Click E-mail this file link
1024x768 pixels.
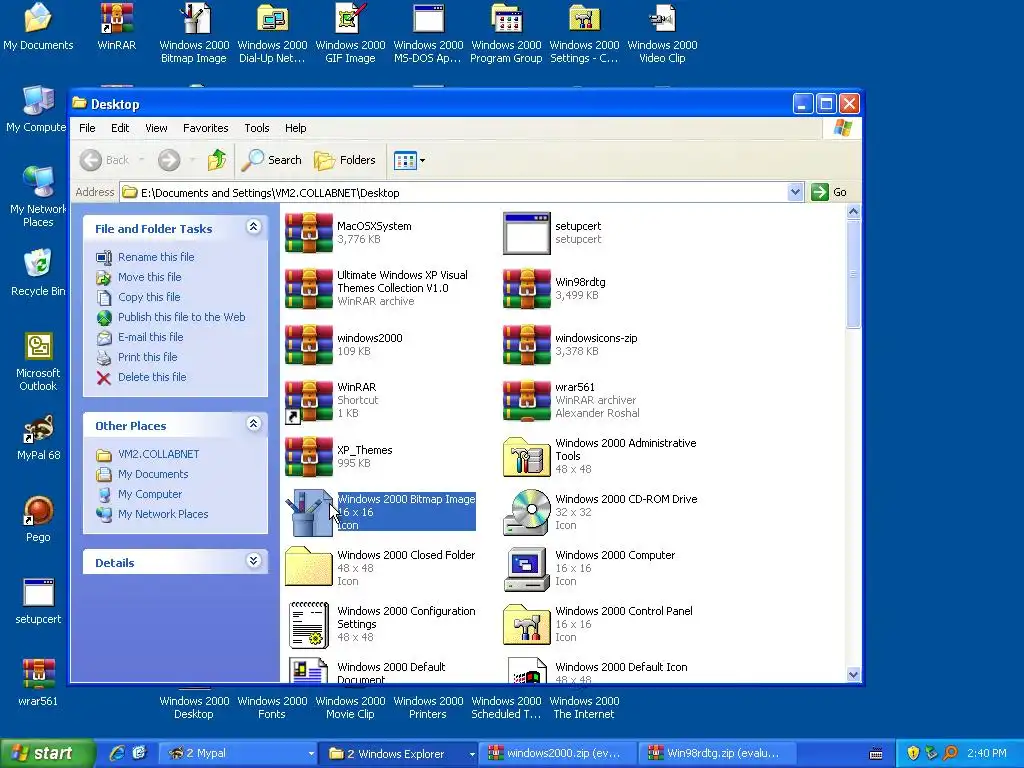[150, 337]
